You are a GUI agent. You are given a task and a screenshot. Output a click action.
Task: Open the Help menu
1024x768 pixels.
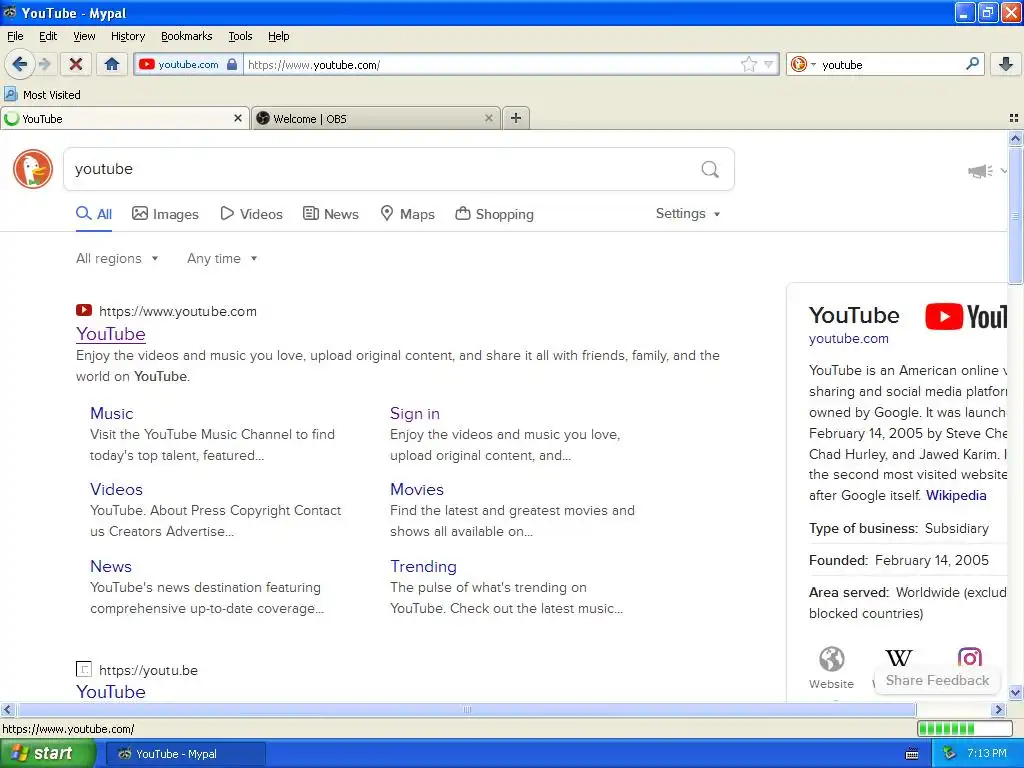click(x=278, y=36)
